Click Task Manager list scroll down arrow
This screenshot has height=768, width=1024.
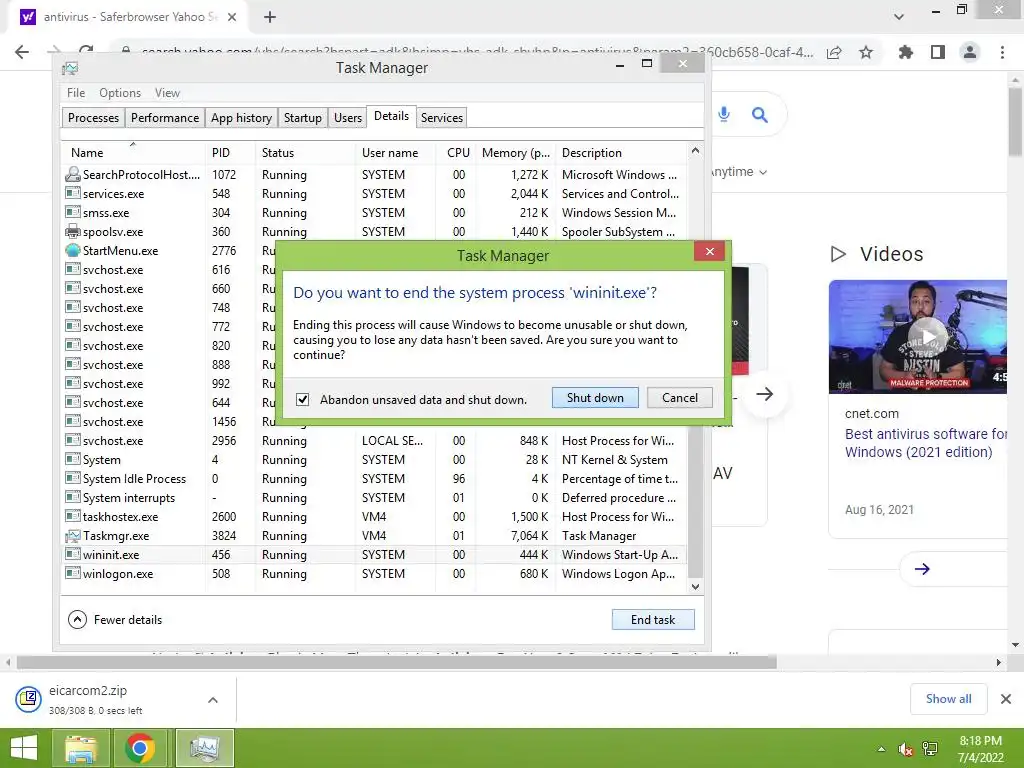pyautogui.click(x=696, y=586)
